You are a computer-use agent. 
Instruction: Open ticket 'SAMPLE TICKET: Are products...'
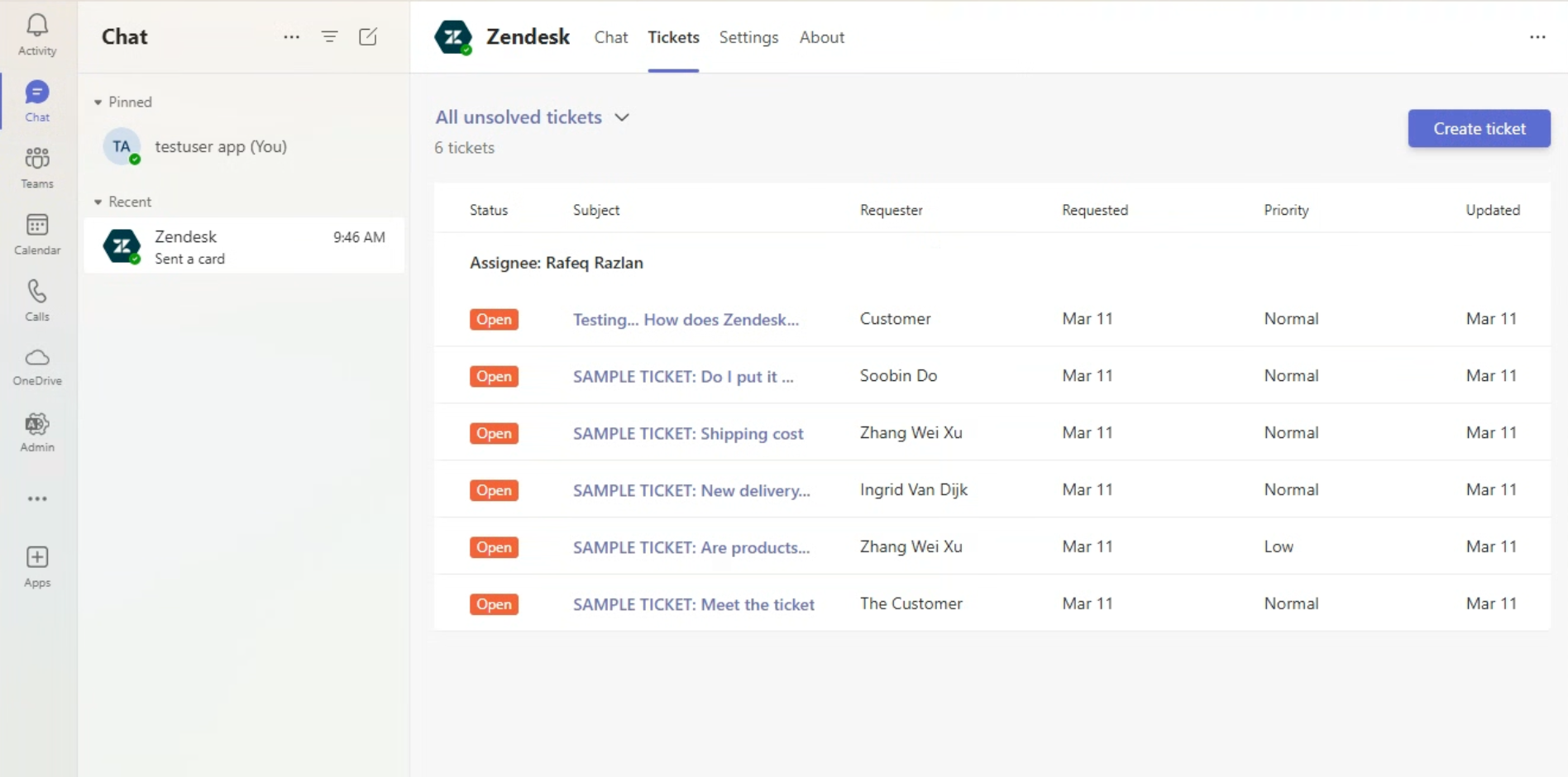691,547
